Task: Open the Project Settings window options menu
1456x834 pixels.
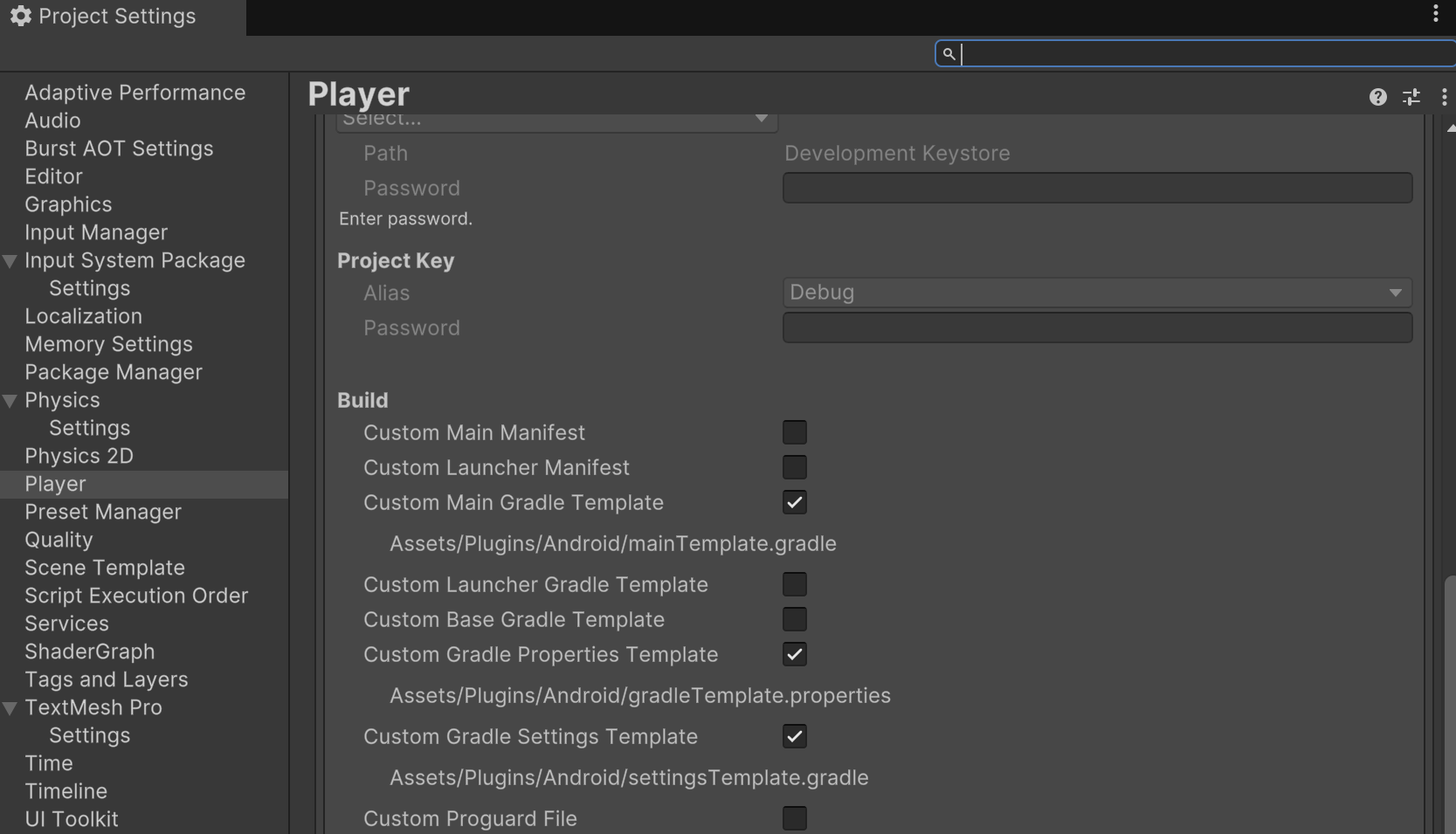Action: (x=1435, y=13)
